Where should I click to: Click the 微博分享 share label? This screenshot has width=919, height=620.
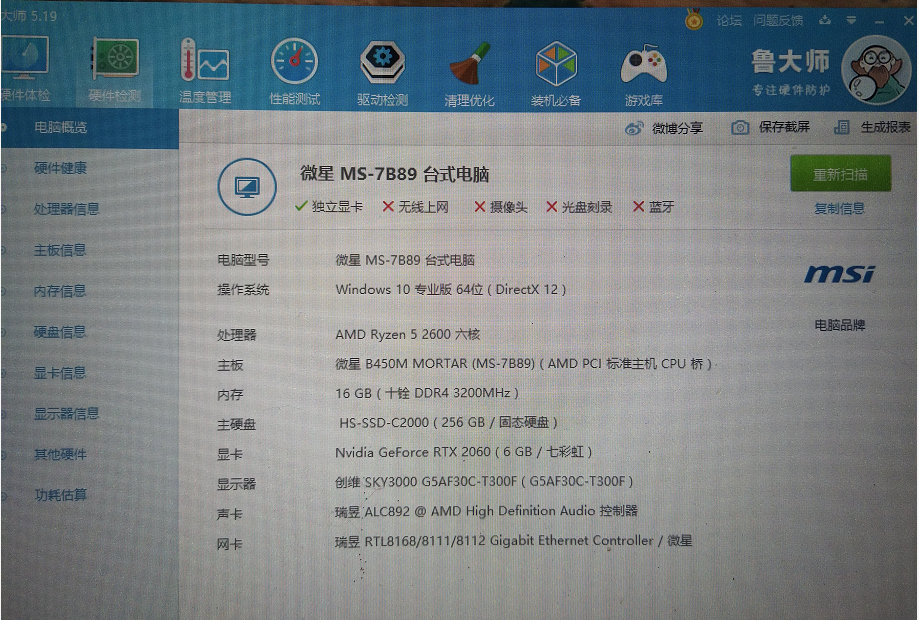[x=678, y=128]
